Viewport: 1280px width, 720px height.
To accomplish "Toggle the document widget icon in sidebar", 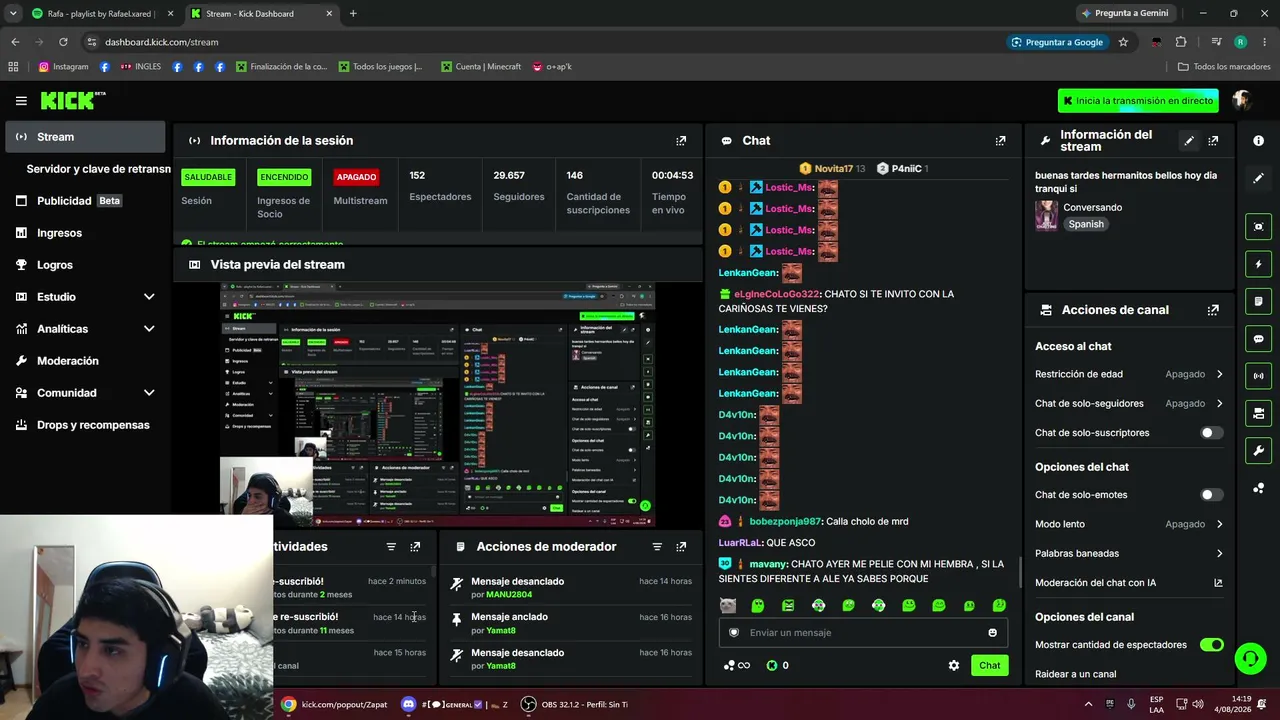I will (1258, 301).
